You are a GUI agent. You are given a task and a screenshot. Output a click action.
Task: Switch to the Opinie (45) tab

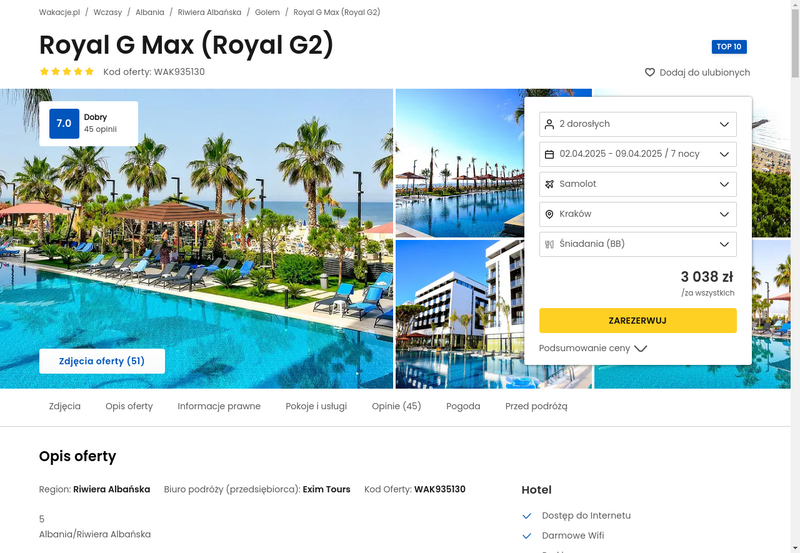[x=396, y=406]
